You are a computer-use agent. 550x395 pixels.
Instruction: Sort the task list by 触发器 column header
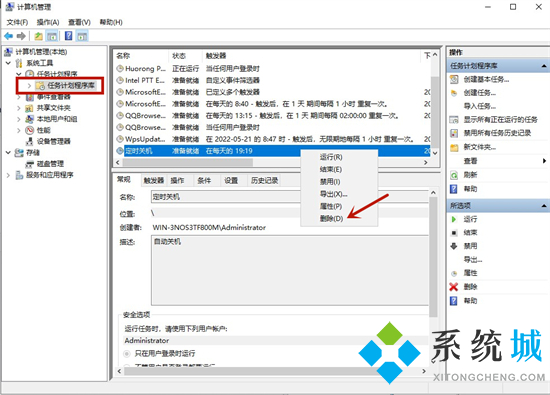click(x=311, y=56)
